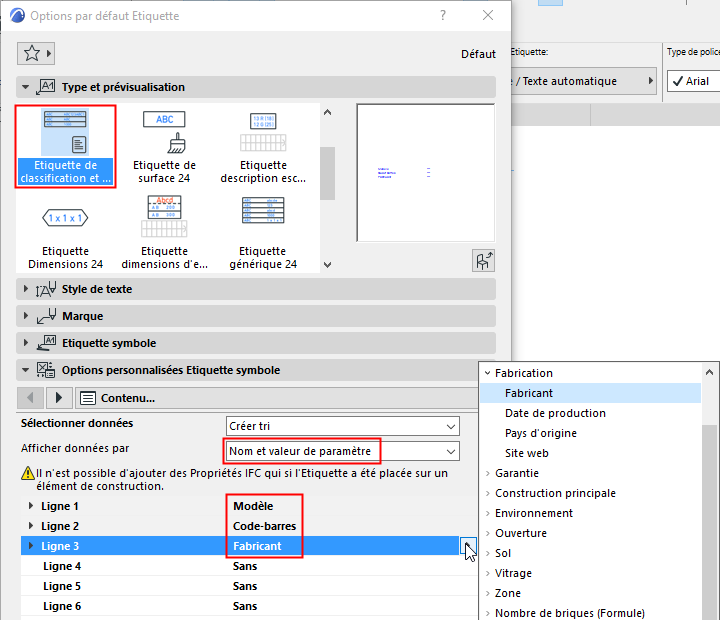Expand Sol group
This screenshot has width=720, height=620.
pyautogui.click(x=488, y=553)
